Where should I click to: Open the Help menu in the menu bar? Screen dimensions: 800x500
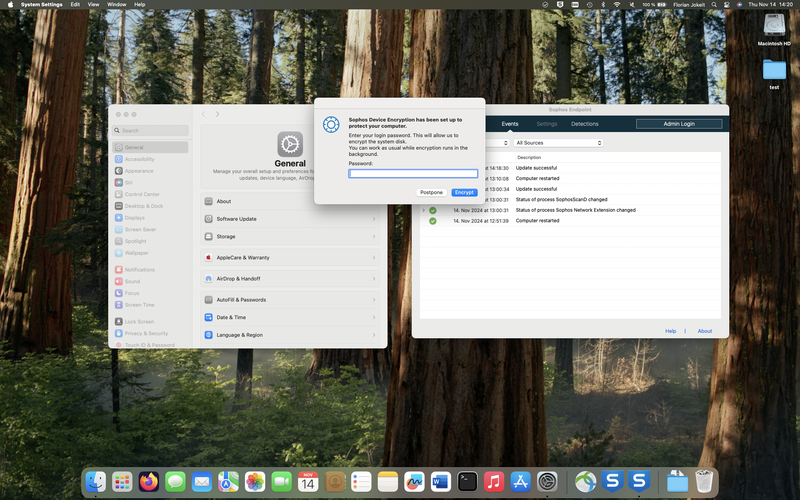click(139, 5)
